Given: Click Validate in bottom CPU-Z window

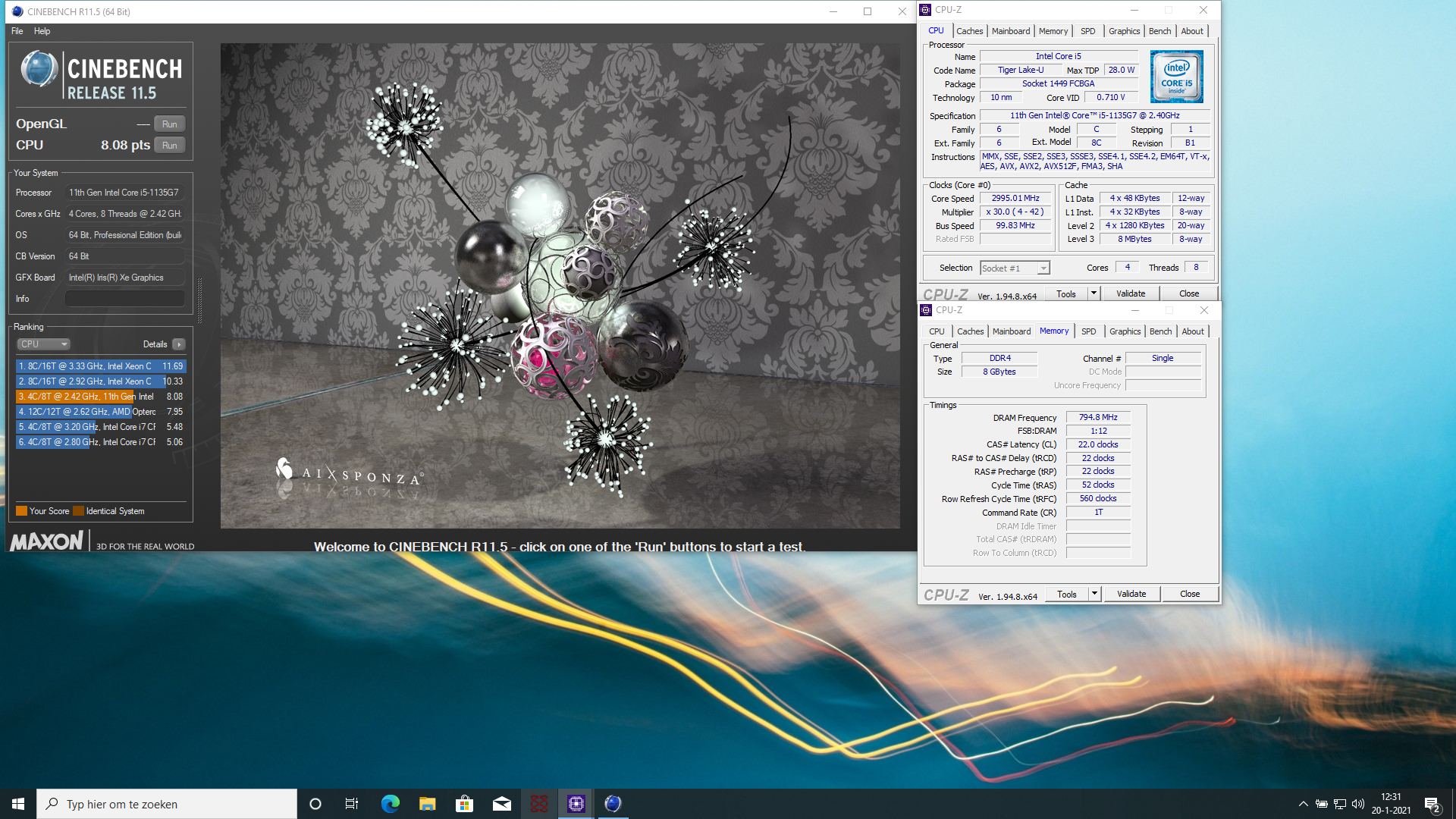Looking at the screenshot, I should 1131,594.
